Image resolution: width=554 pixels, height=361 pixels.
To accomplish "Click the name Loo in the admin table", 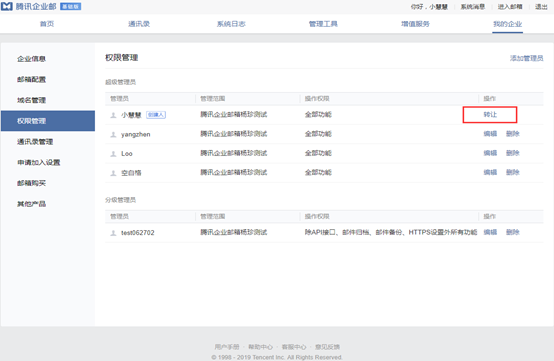I will [127, 154].
